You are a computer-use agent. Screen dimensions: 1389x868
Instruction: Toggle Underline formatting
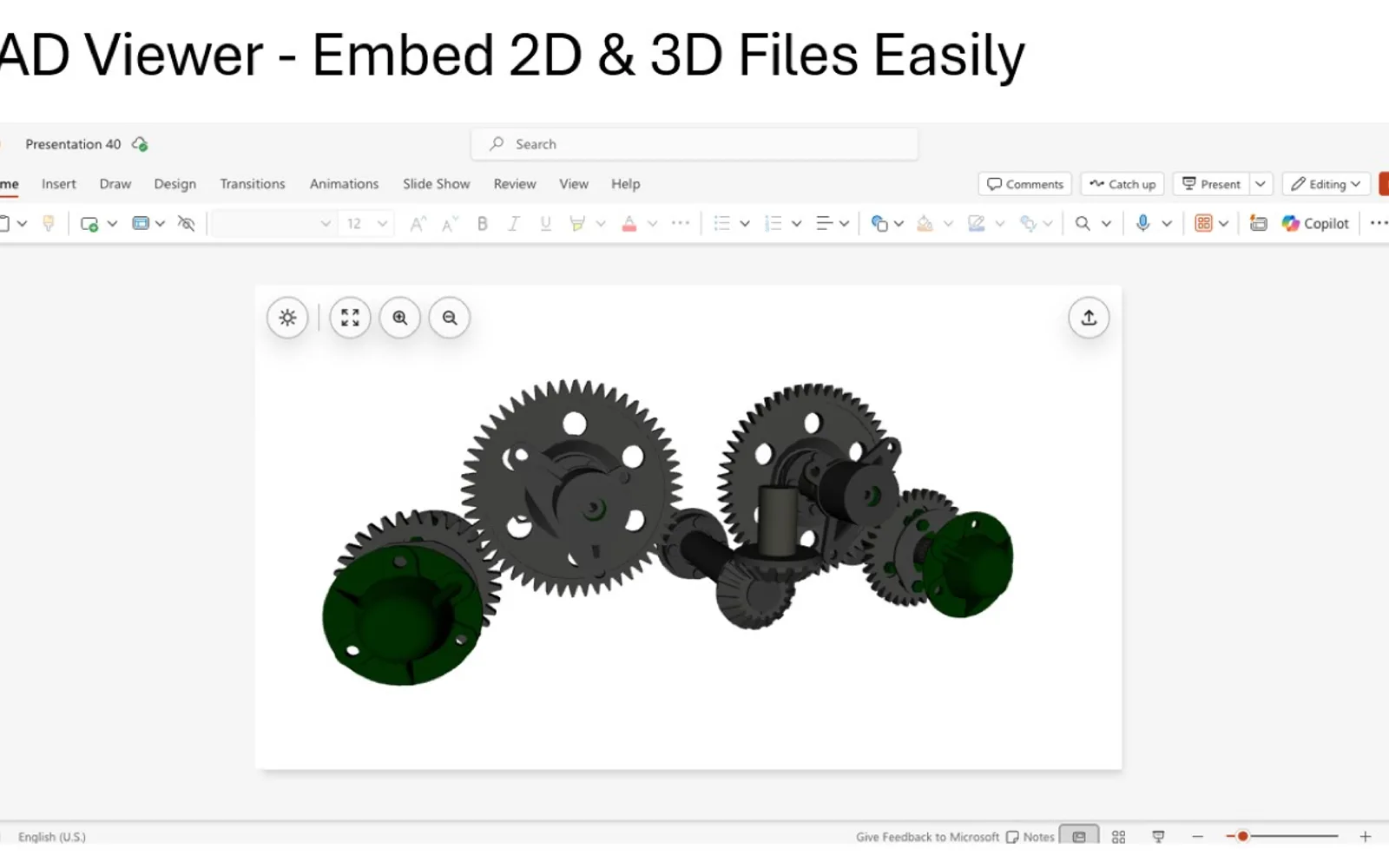(x=545, y=224)
